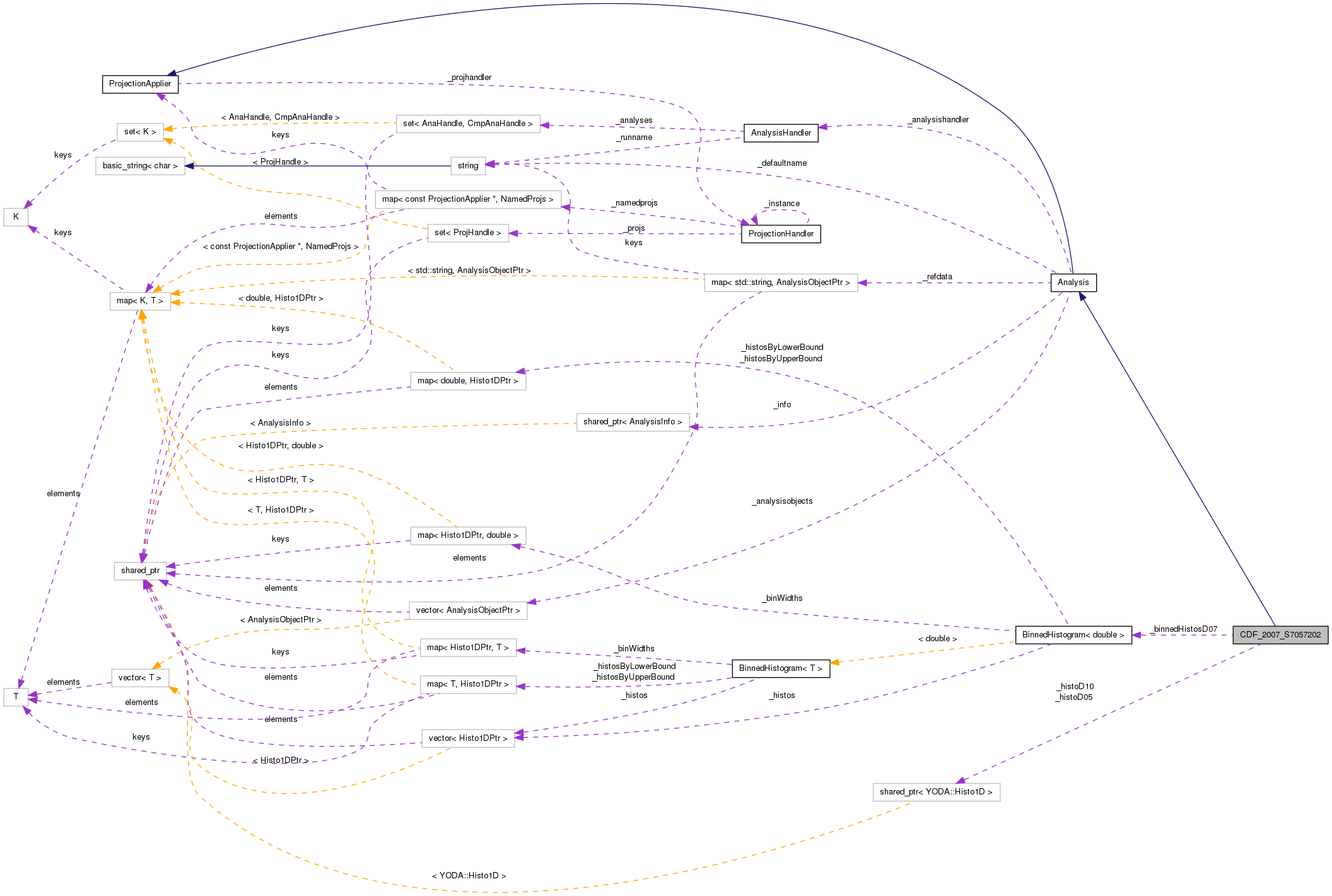Click the Analysis class node
The width and height of the screenshot is (1332, 896).
1073,282
